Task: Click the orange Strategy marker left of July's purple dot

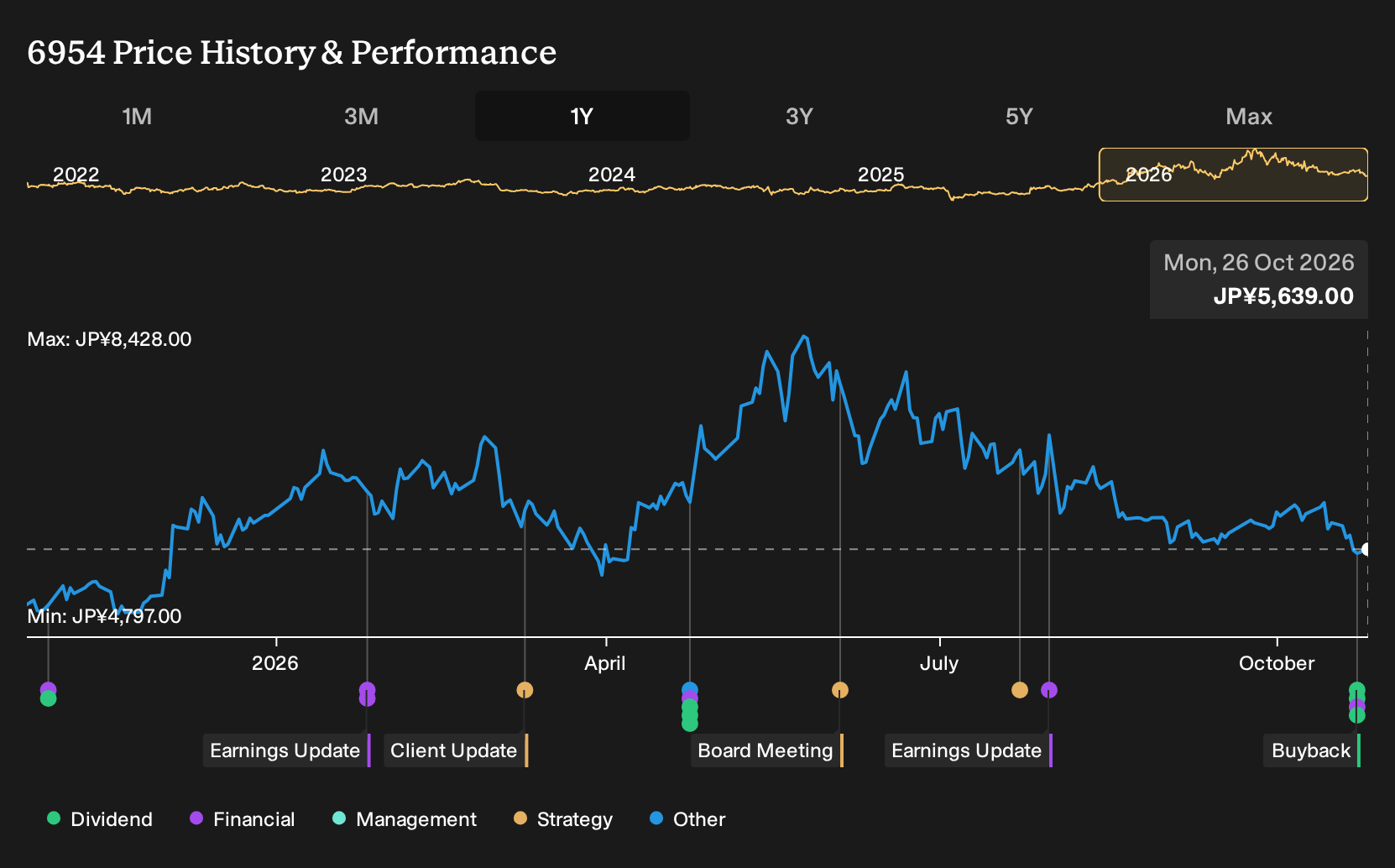Action: coord(1020,690)
